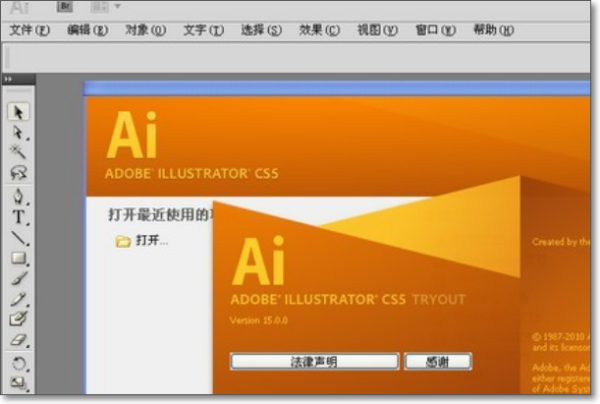The image size is (600, 404).
Task: Select the Selection tool (black arrow)
Action: tap(18, 112)
